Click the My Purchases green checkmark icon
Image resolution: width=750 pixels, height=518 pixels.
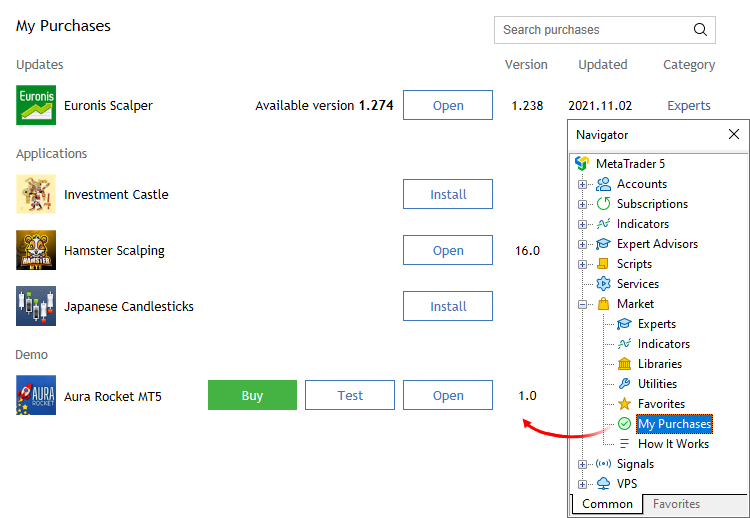pyautogui.click(x=624, y=424)
